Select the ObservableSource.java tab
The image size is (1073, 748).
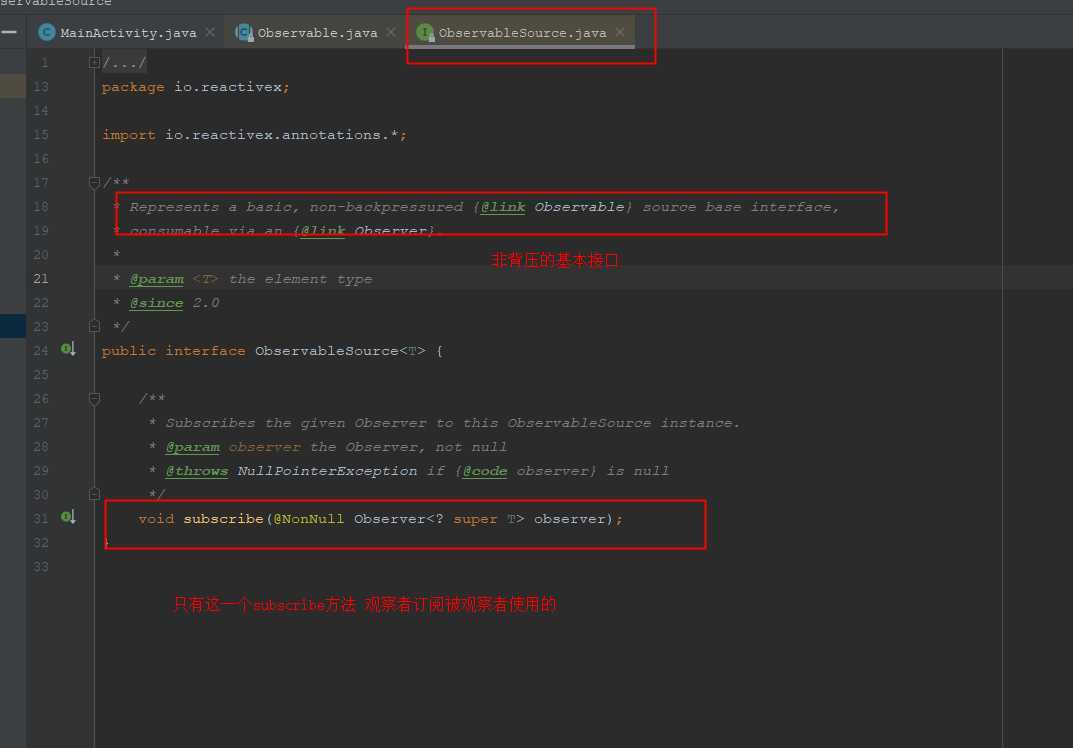pyautogui.click(x=521, y=32)
